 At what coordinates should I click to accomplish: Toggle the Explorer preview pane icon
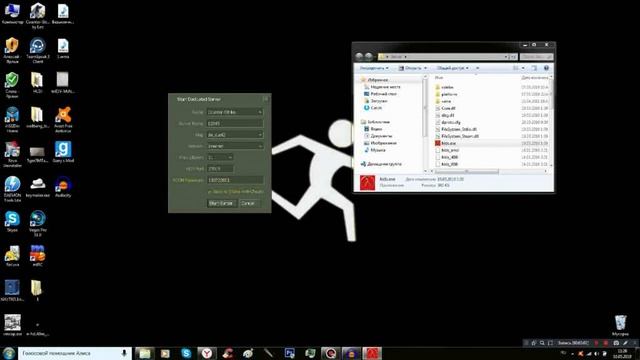pos(534,68)
